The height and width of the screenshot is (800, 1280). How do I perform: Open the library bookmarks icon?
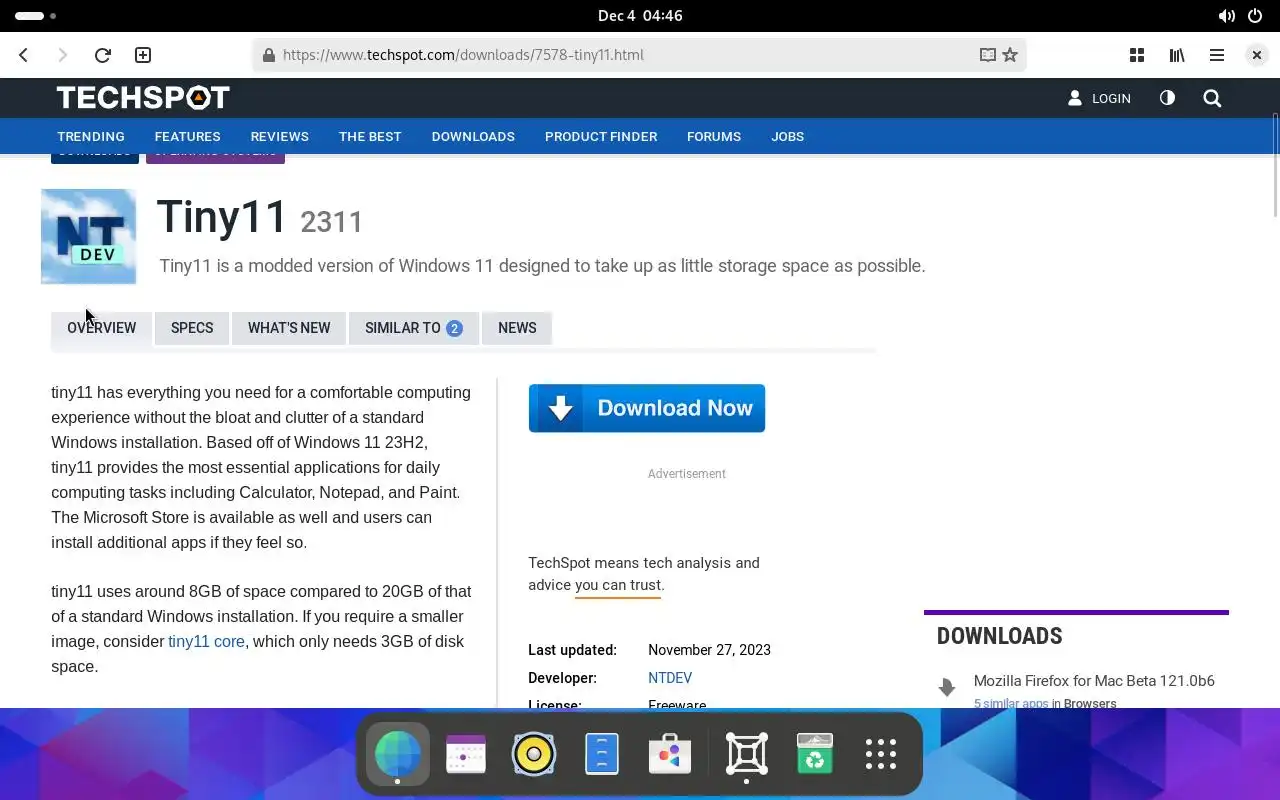(x=1177, y=55)
